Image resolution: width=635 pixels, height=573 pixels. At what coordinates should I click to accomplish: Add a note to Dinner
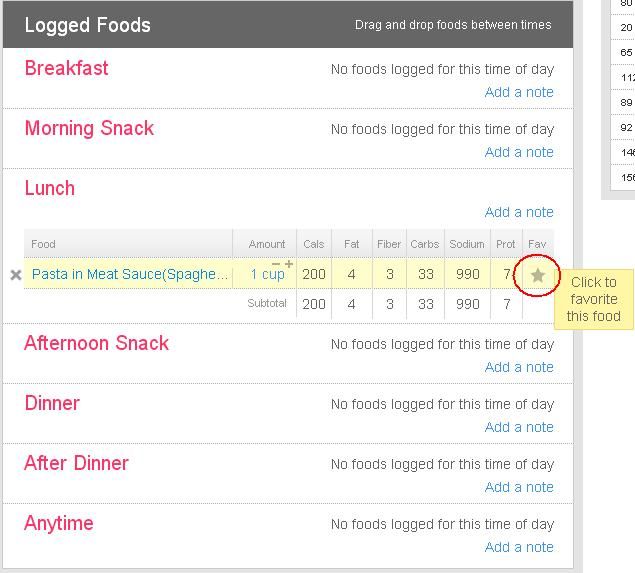tap(519, 427)
